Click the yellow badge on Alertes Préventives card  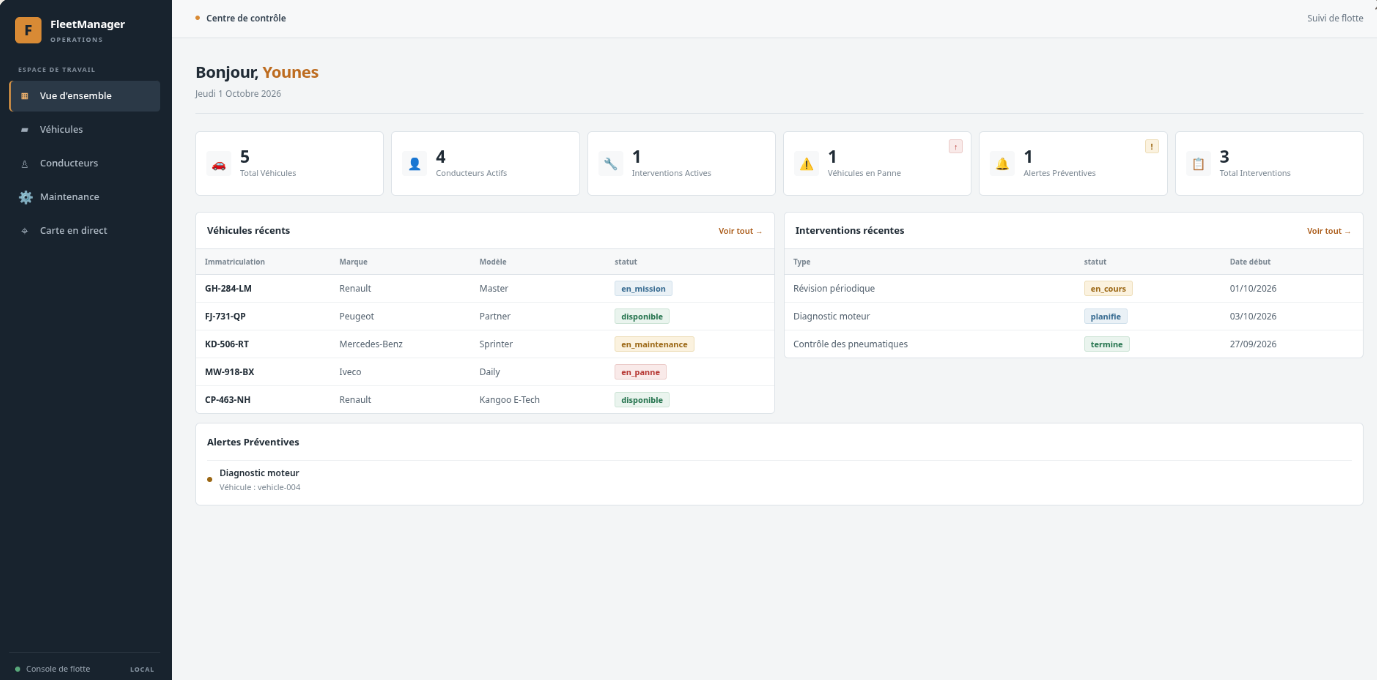(x=1152, y=146)
